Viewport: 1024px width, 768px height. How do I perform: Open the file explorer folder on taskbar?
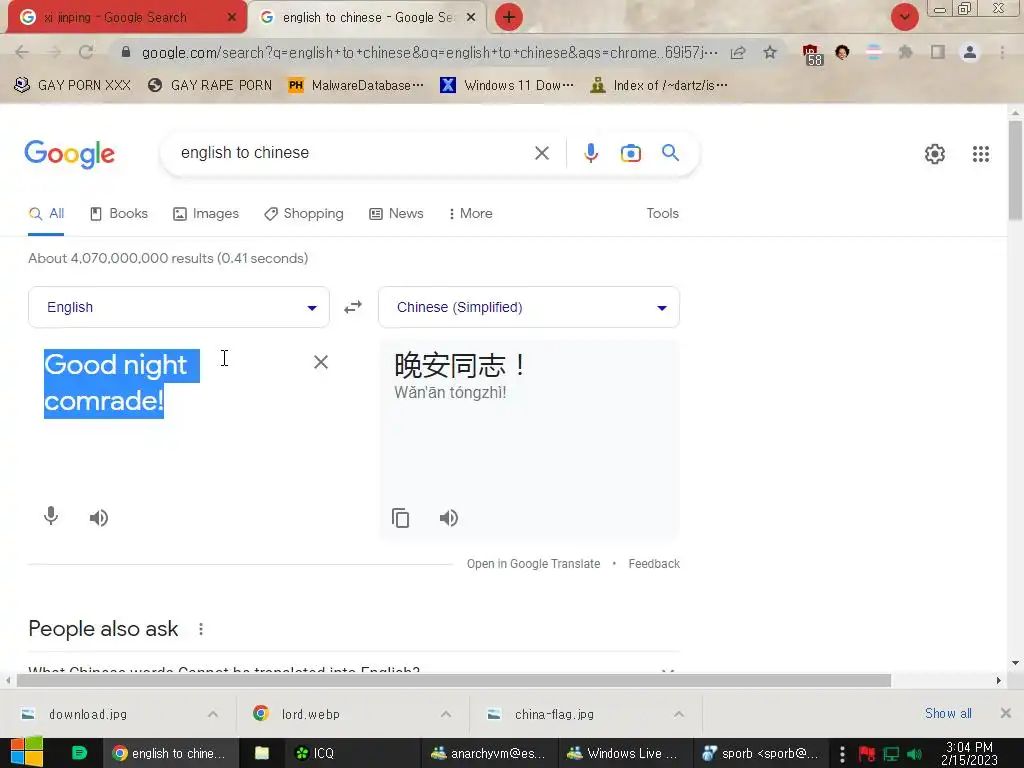(x=262, y=753)
